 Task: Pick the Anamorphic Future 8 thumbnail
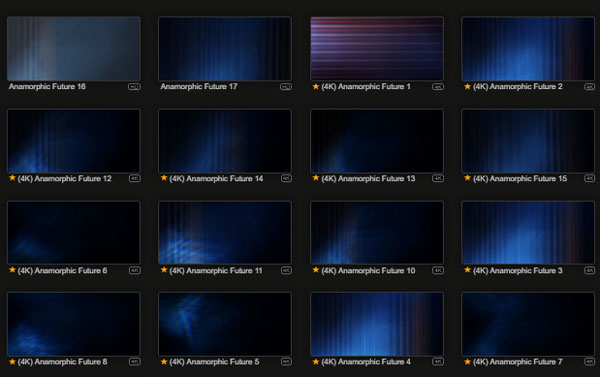tap(73, 324)
